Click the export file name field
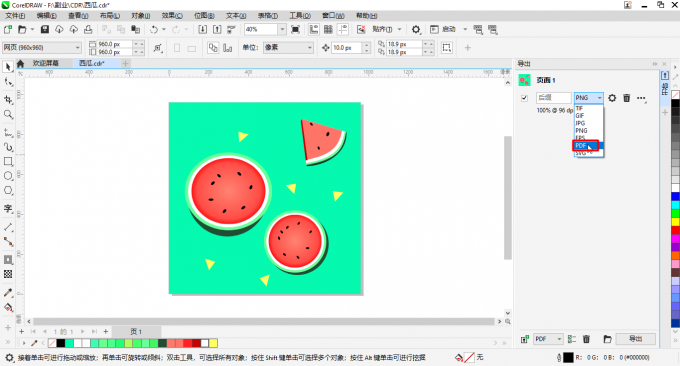 click(x=554, y=98)
